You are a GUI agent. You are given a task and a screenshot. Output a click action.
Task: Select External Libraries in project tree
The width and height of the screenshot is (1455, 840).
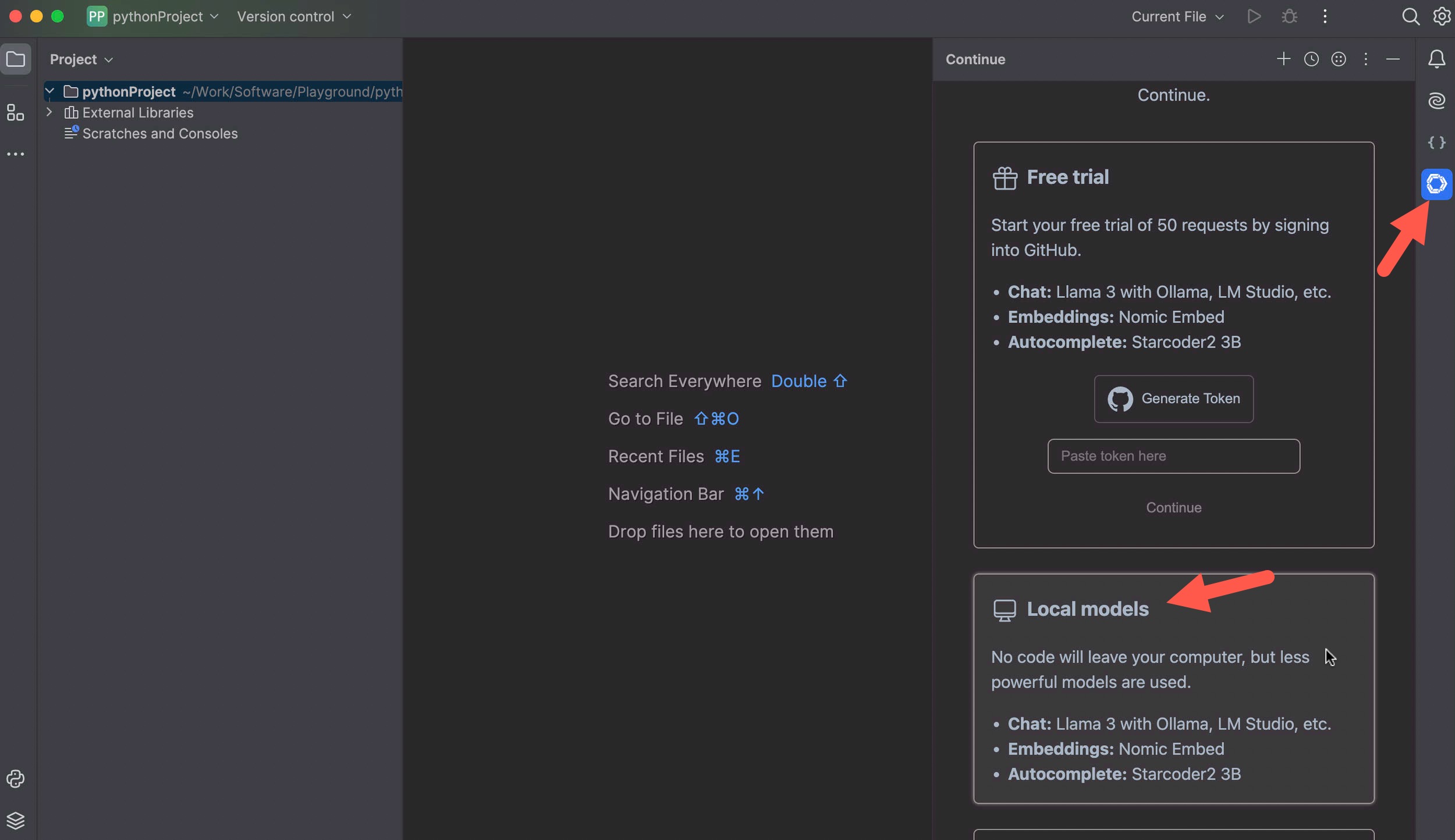[x=137, y=112]
